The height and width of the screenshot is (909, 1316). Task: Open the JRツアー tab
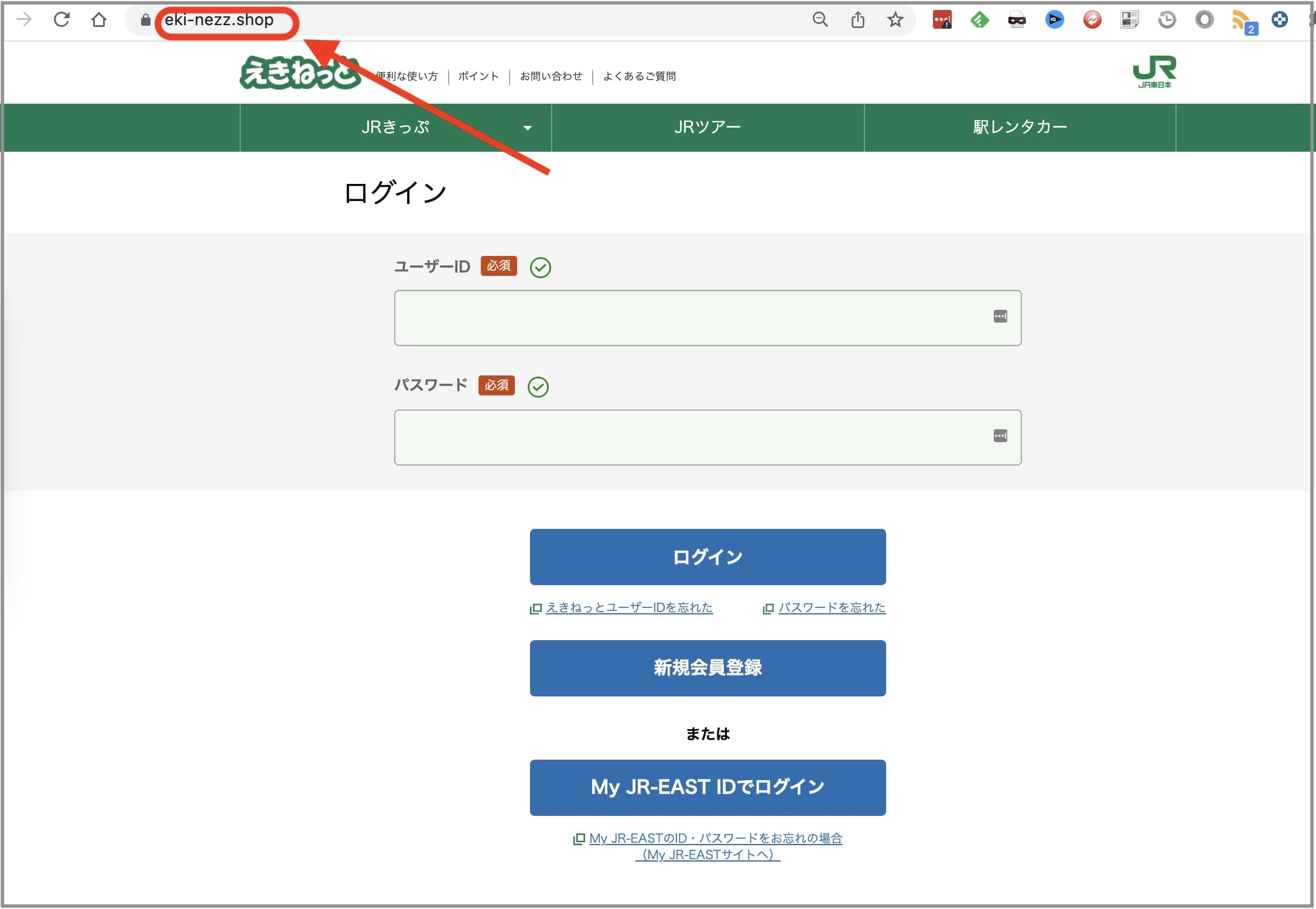pos(707,127)
